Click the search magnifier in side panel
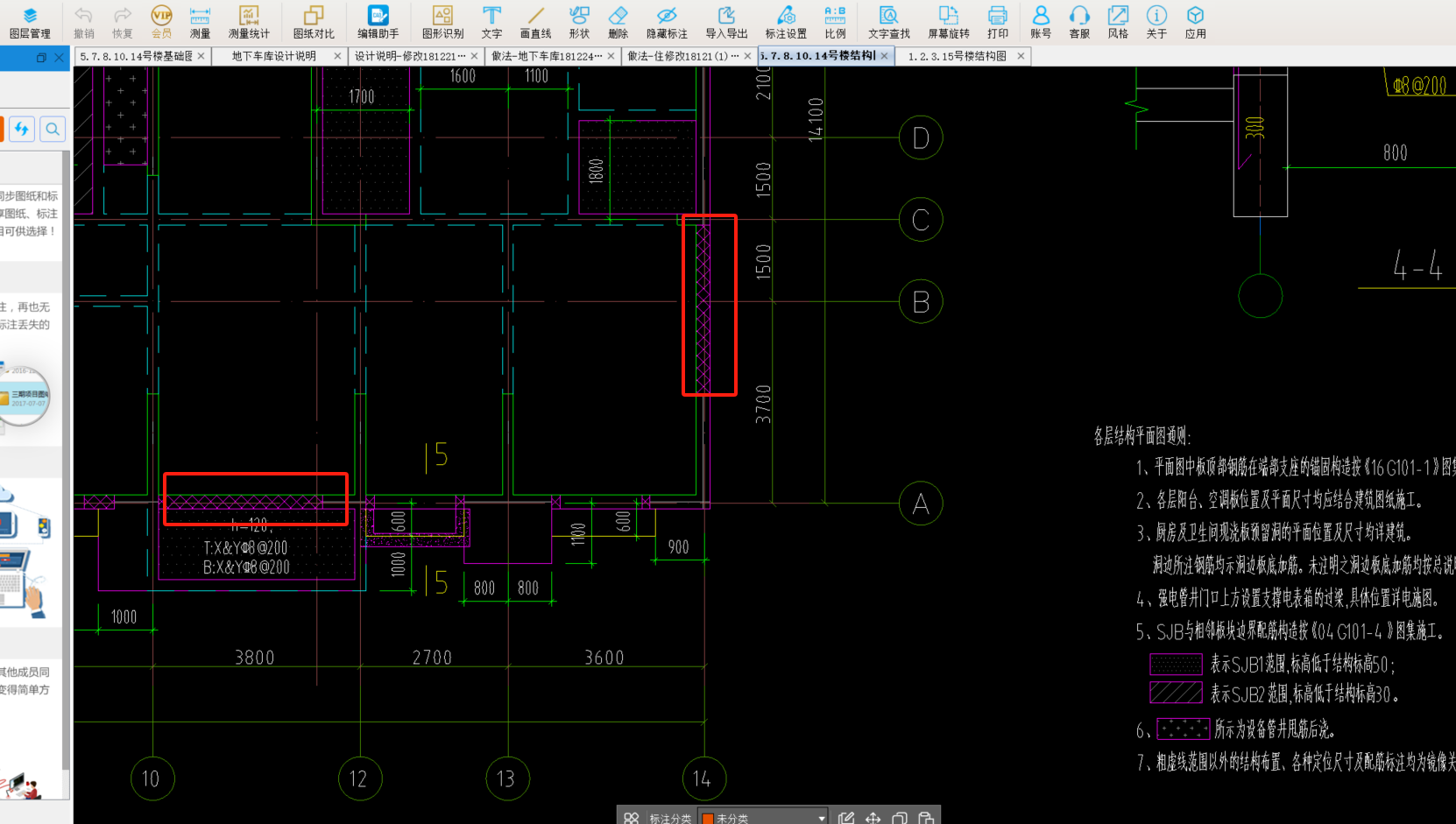 coord(53,130)
